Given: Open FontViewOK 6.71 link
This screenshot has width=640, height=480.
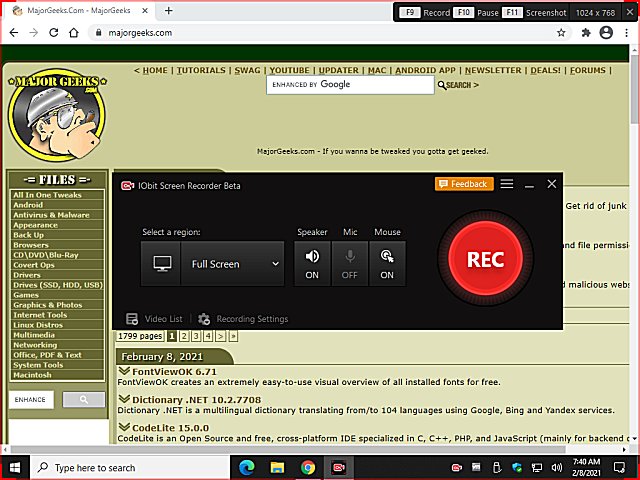Looking at the screenshot, I should [174, 372].
